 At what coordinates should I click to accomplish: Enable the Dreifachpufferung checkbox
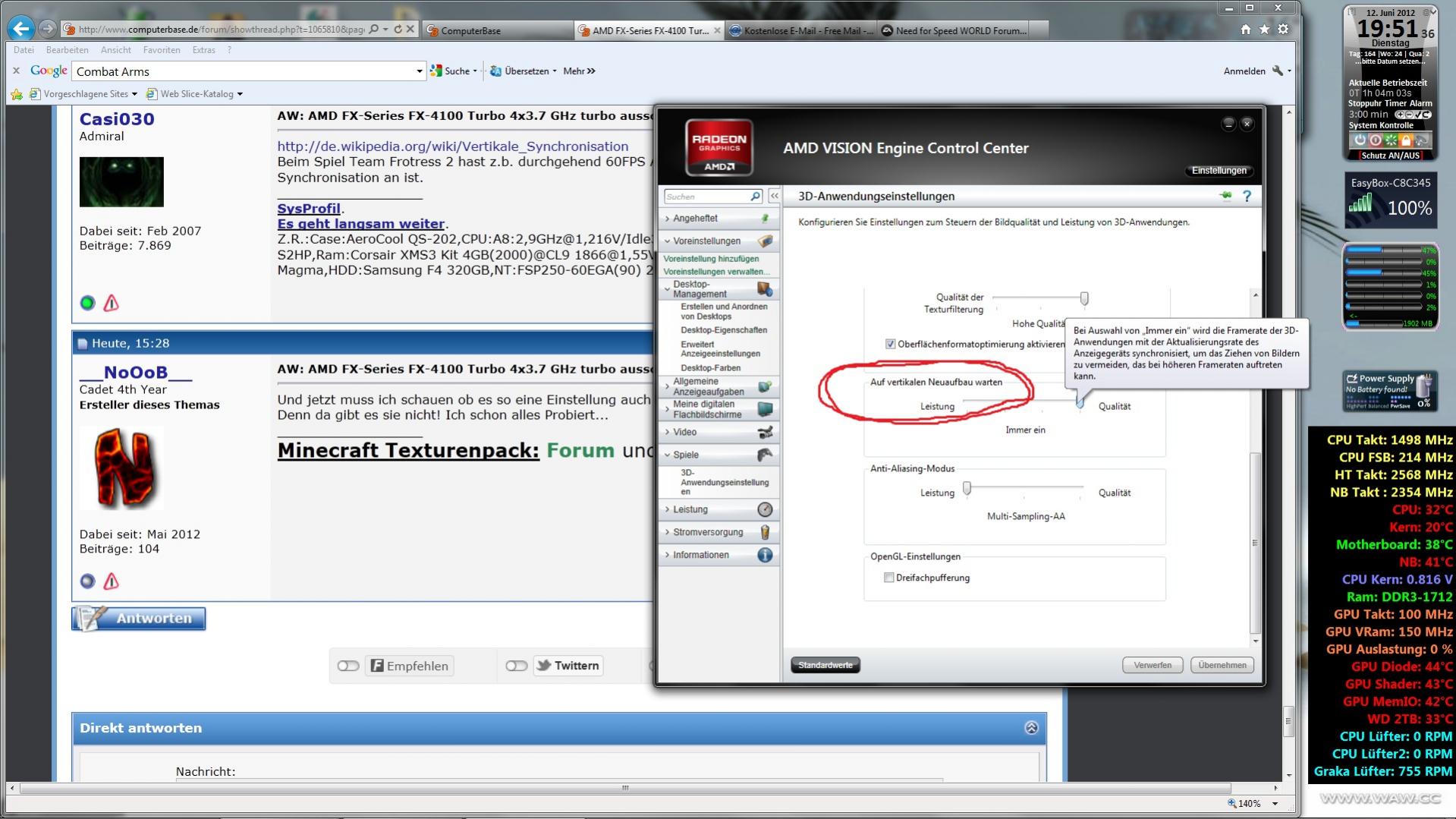pyautogui.click(x=888, y=578)
